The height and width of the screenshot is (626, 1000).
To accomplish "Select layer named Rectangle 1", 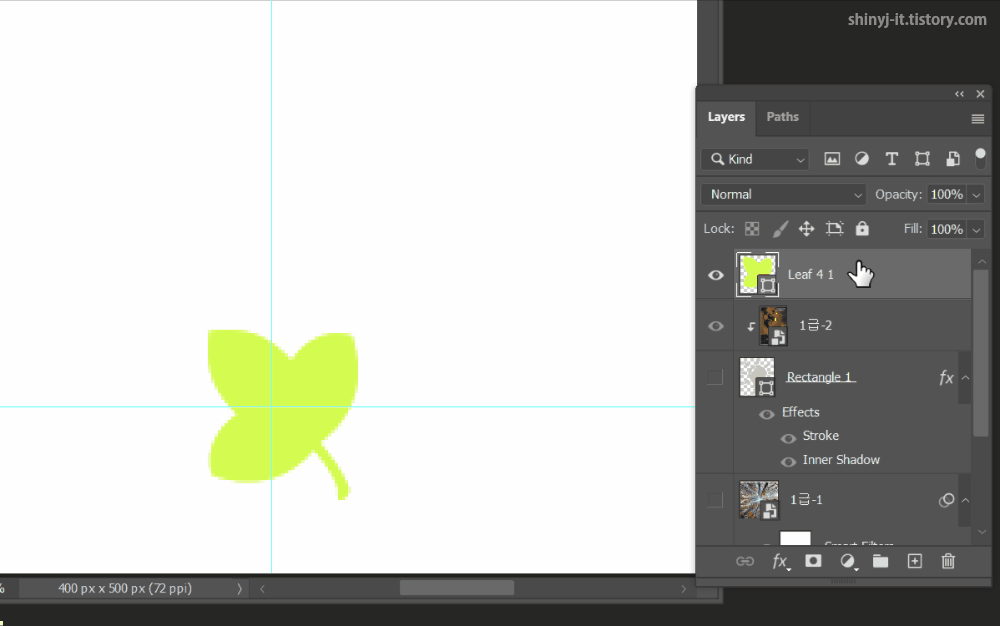I will (x=820, y=377).
